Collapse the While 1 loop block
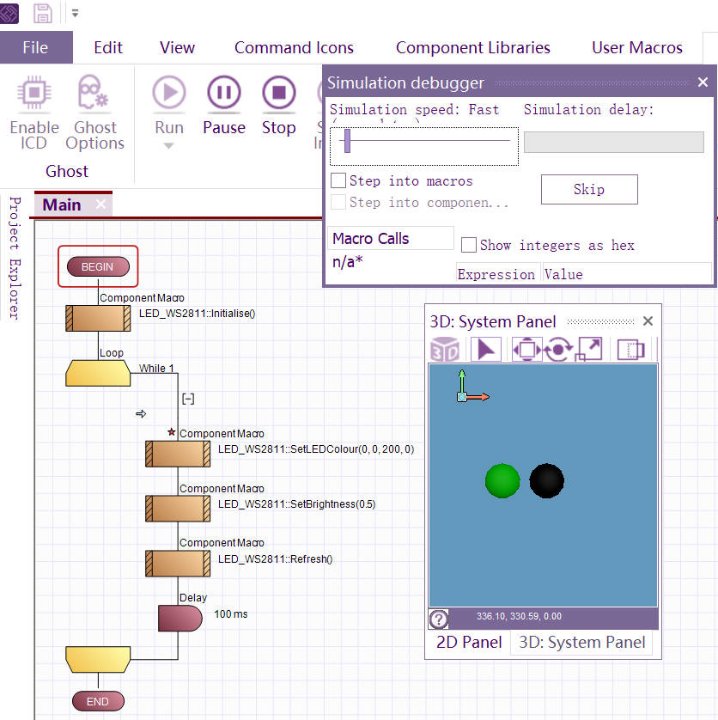The image size is (718, 720). tap(188, 398)
